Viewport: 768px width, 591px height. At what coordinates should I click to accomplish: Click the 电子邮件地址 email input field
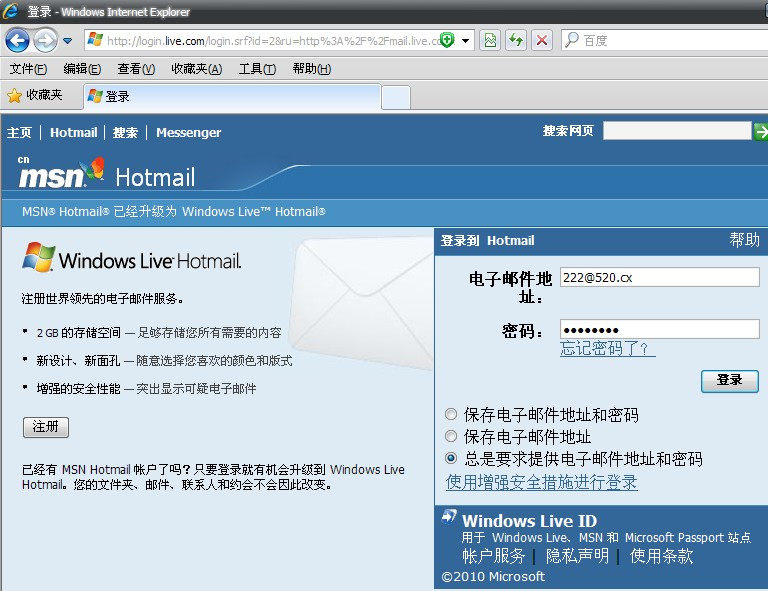660,277
